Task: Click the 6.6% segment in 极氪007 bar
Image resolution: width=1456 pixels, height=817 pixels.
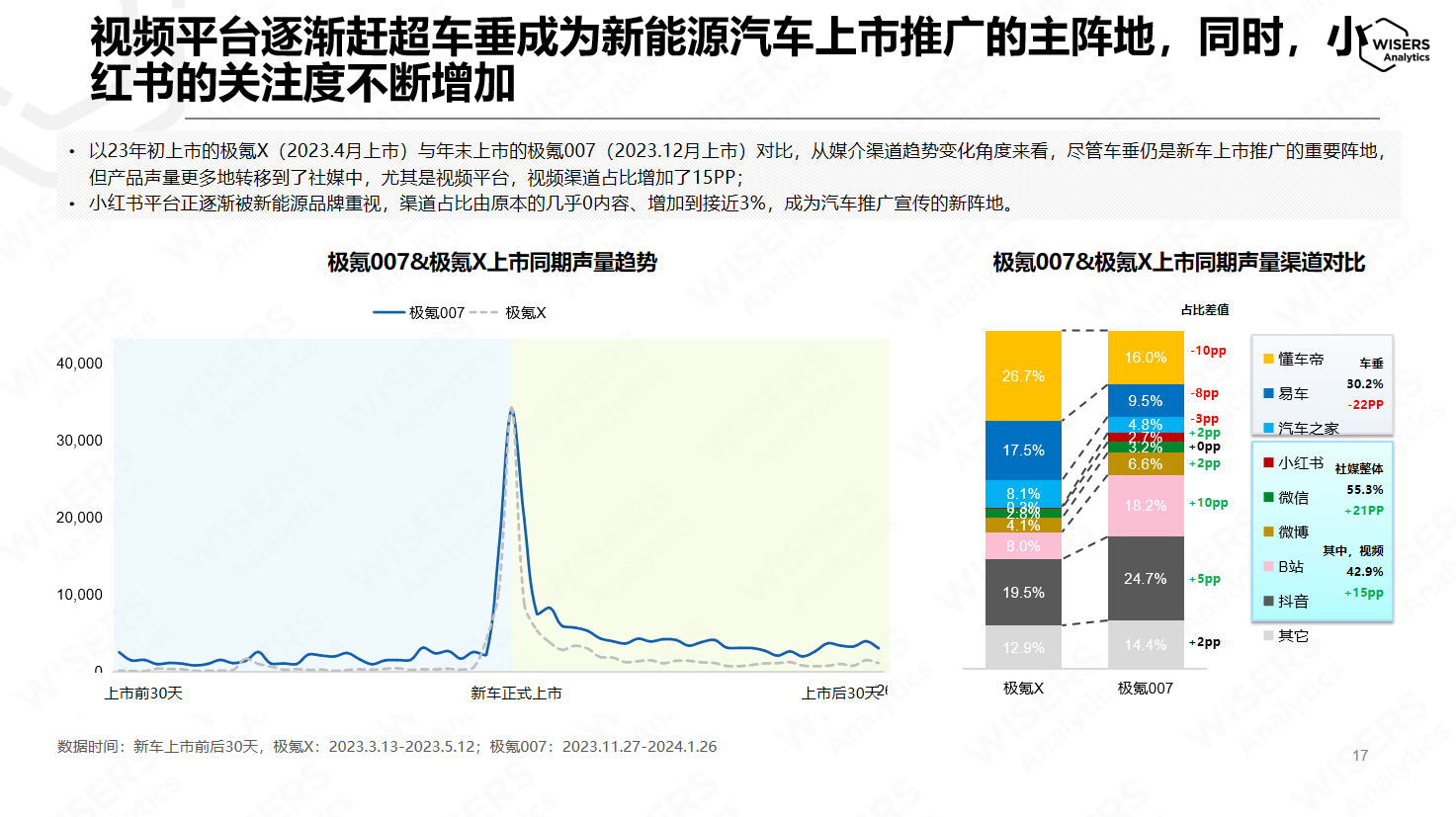Action: point(1146,463)
